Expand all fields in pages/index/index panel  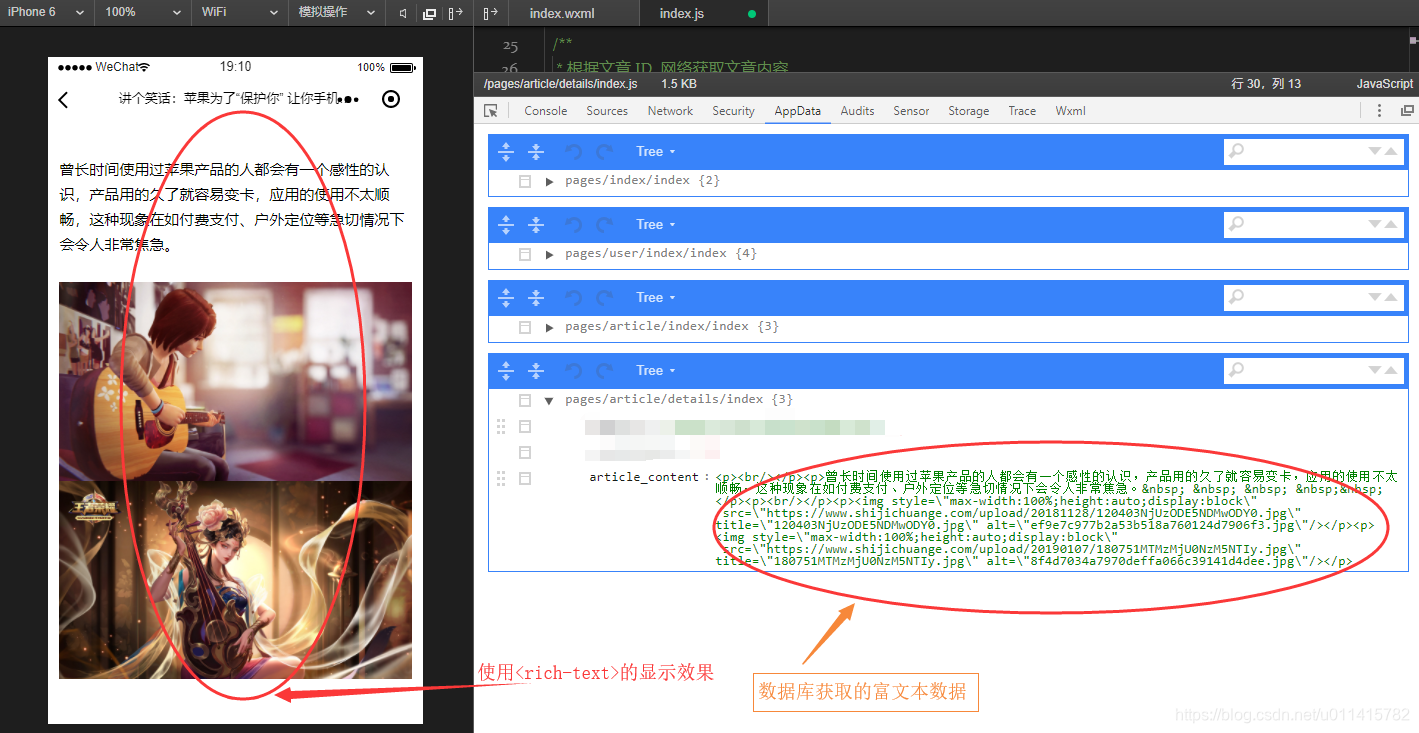pos(506,152)
